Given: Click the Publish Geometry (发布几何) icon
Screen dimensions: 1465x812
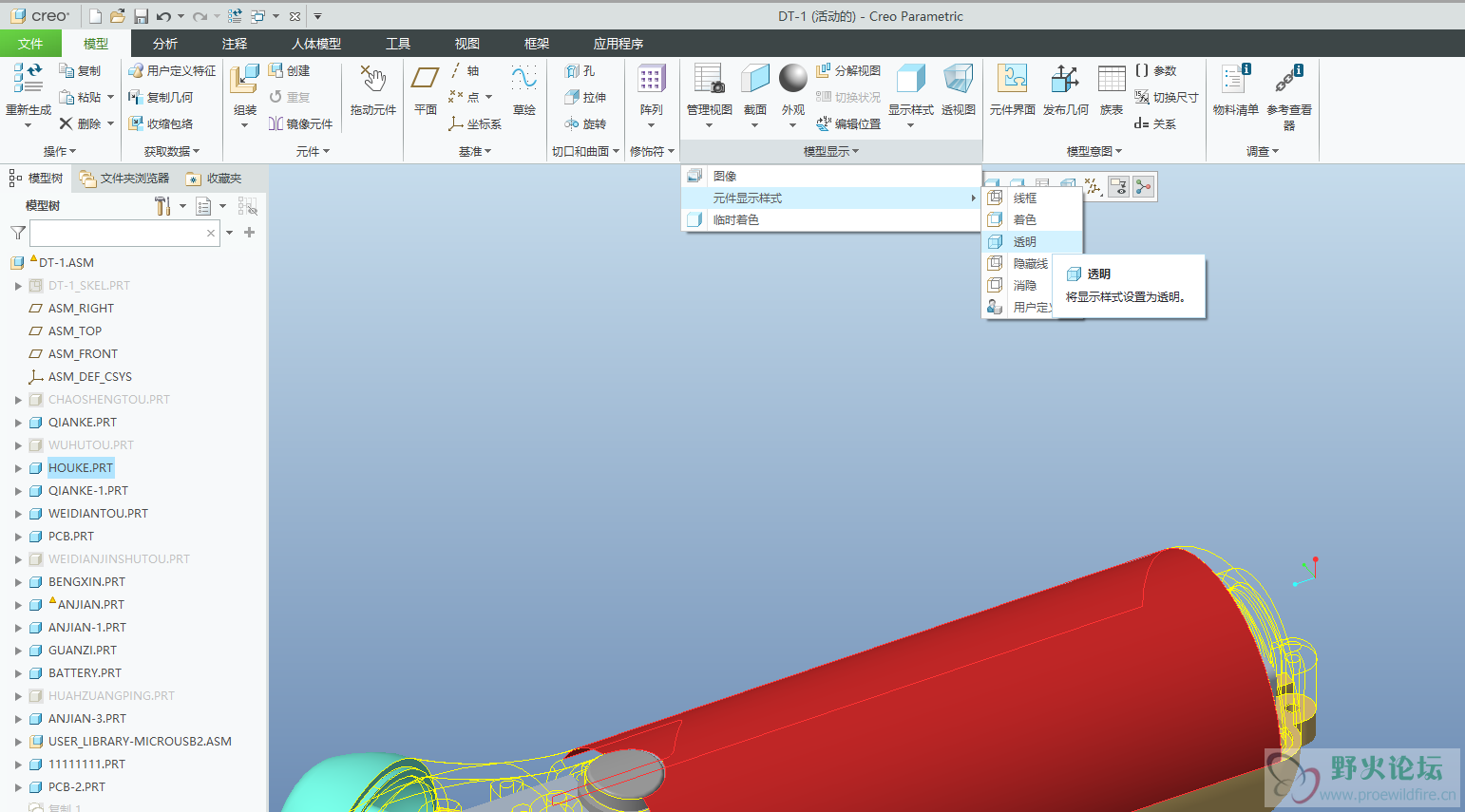Looking at the screenshot, I should [x=1065, y=78].
